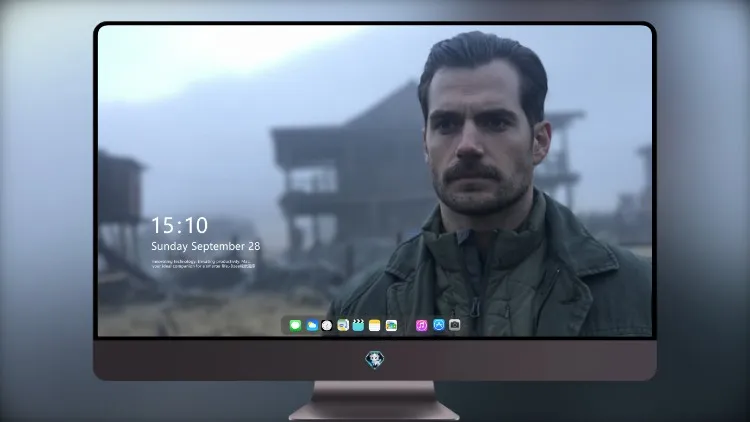Screen dimensions: 750x422
Task: Open the yellow Notes app in dock
Action: coord(375,325)
